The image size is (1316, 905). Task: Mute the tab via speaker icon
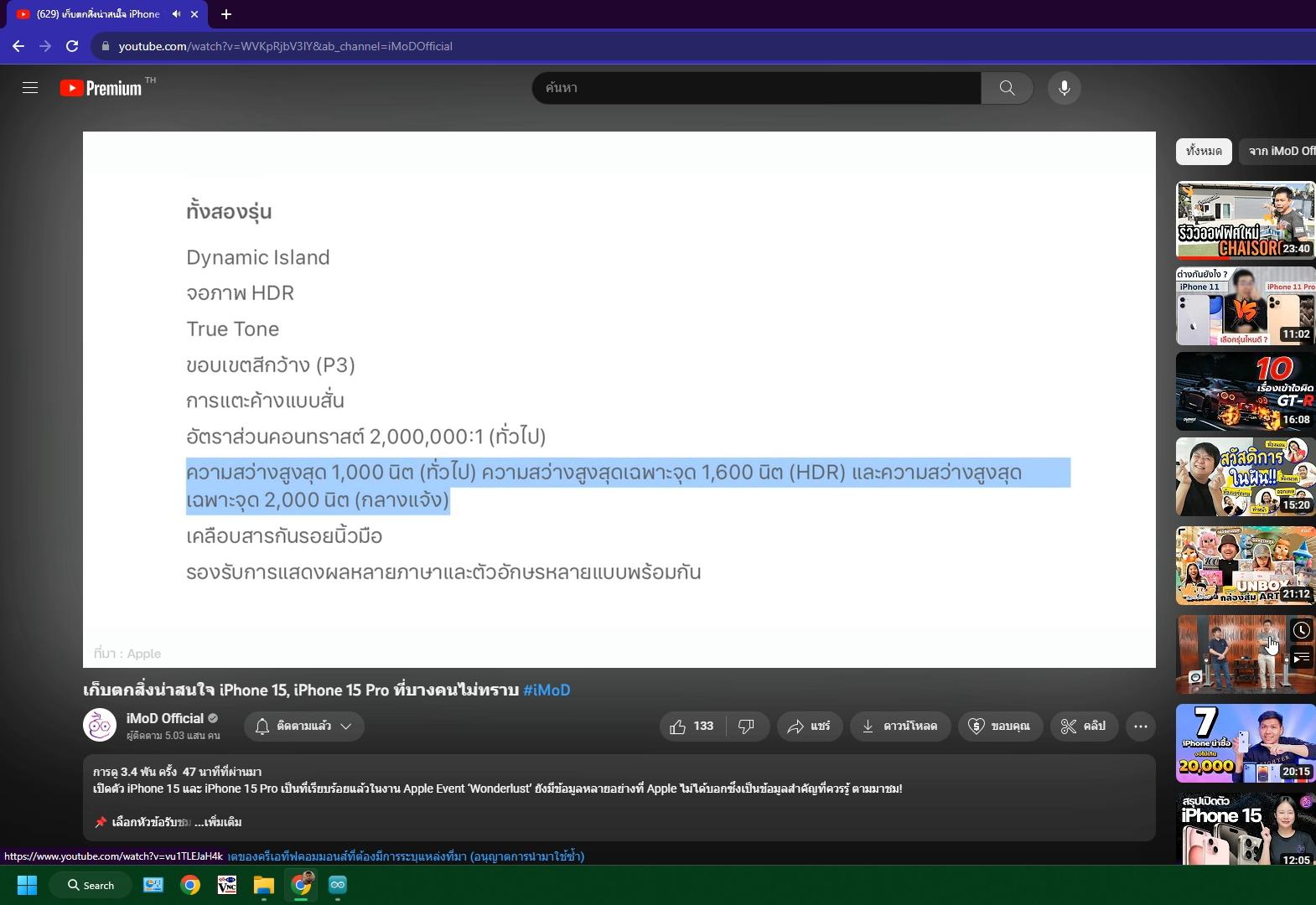click(176, 14)
